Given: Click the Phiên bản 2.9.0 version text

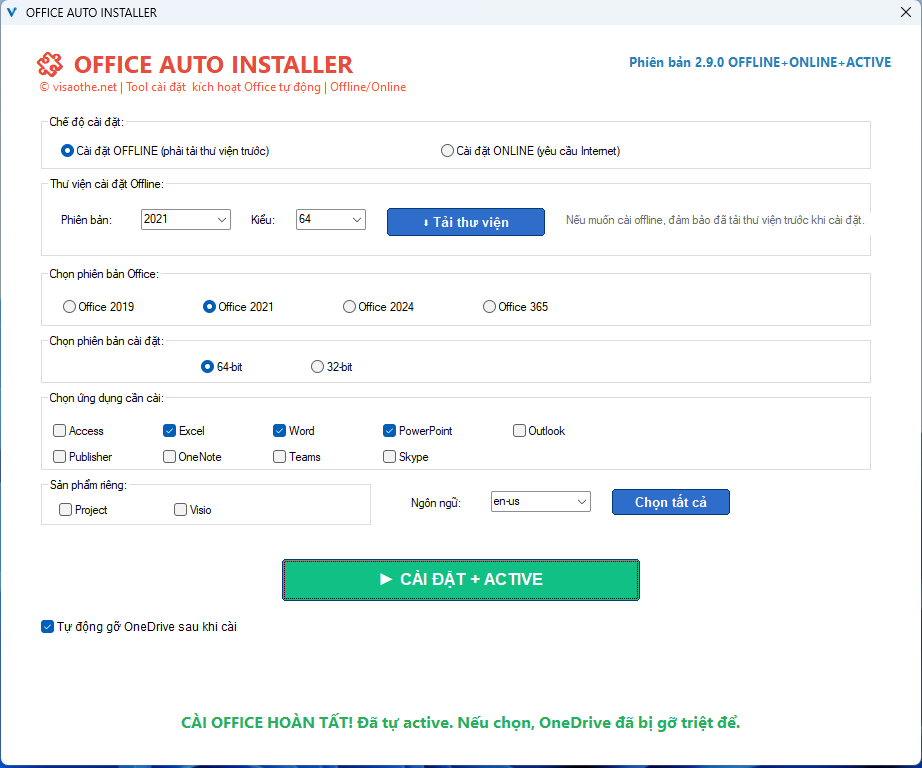Looking at the screenshot, I should [x=760, y=62].
